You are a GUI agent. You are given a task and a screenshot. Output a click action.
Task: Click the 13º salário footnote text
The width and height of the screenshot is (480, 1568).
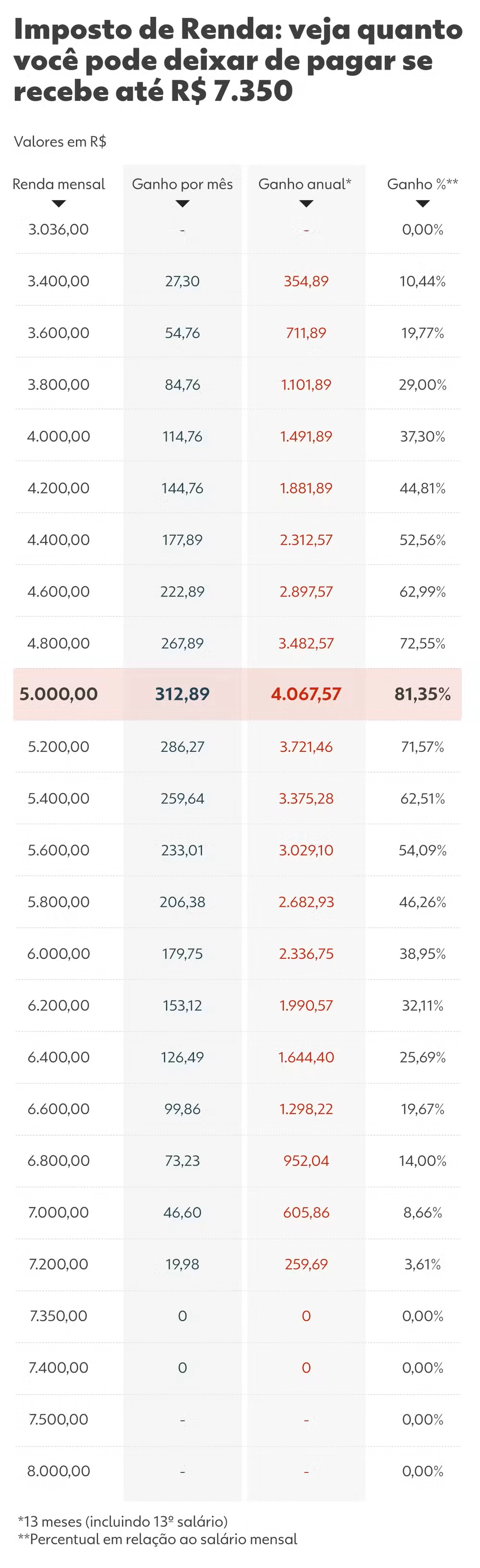122,1521
